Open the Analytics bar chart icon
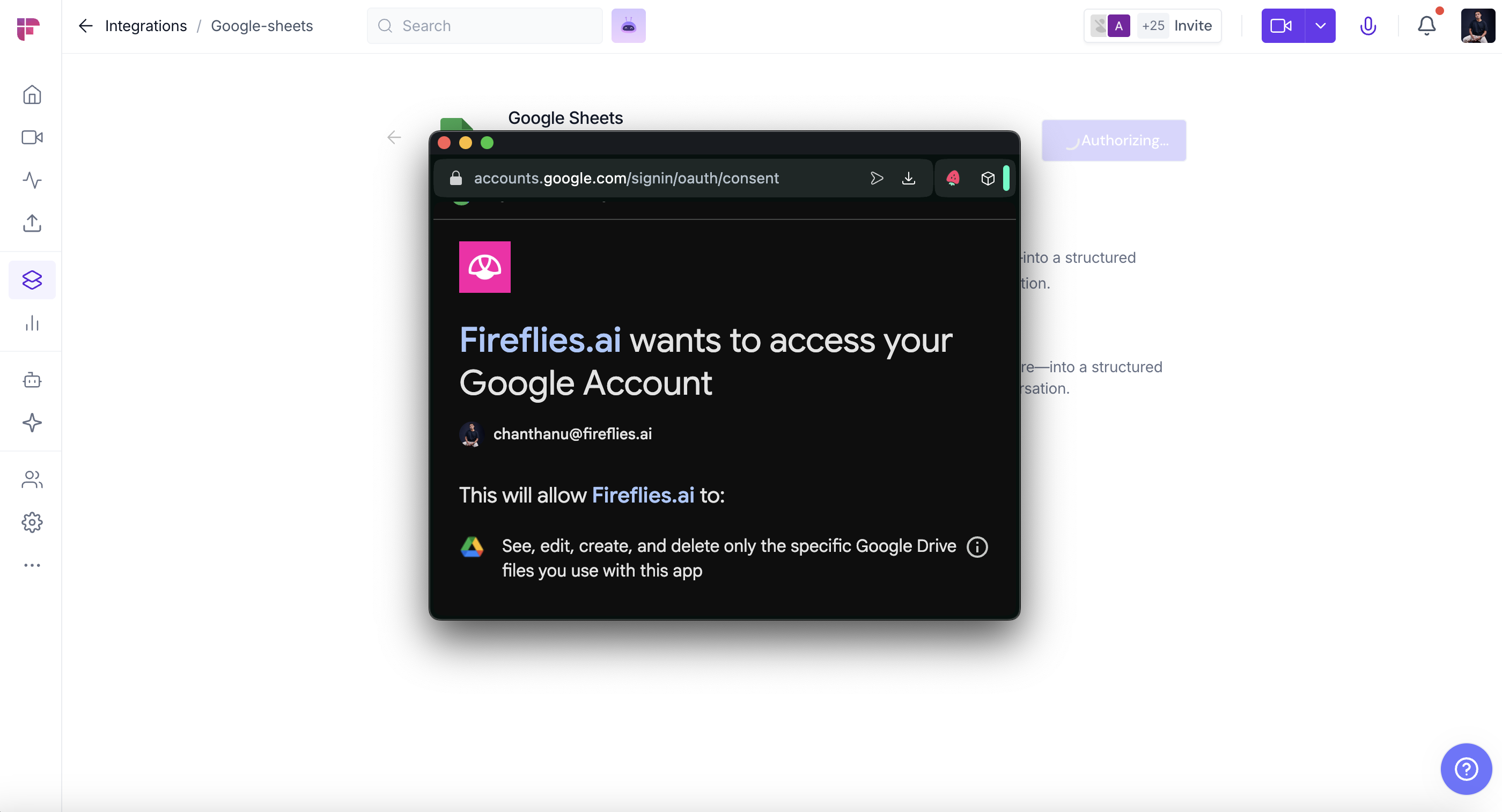This screenshot has height=812, width=1502. (x=32, y=323)
